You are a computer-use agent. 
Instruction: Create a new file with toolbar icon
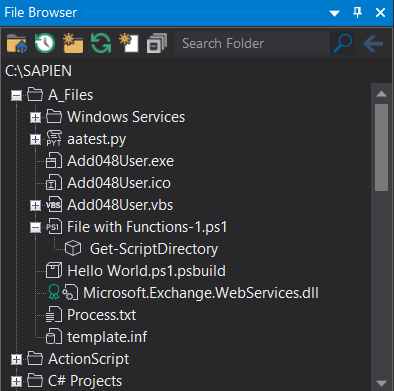click(129, 43)
